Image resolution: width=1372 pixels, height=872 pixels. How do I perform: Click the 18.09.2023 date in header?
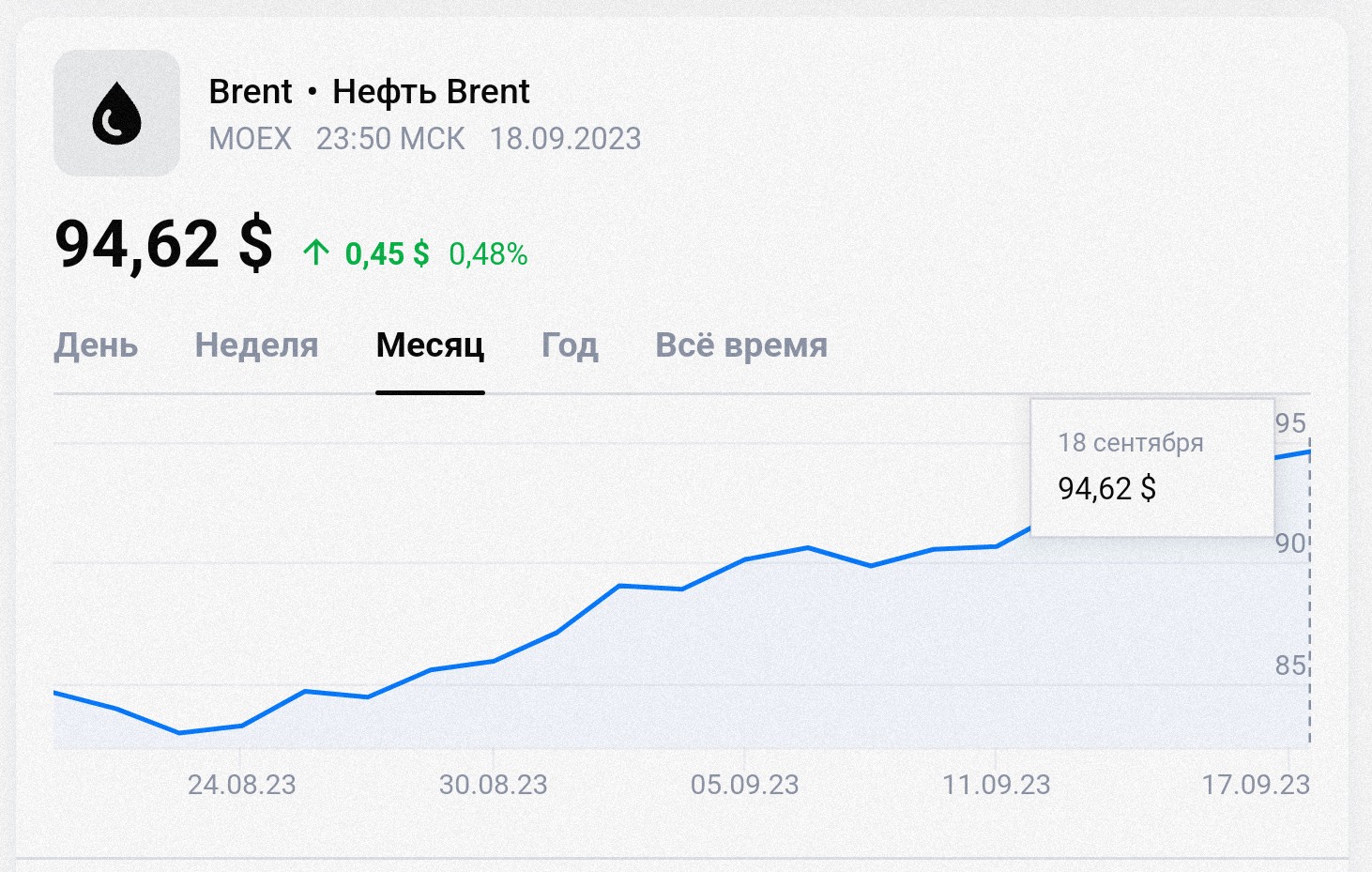coord(565,139)
